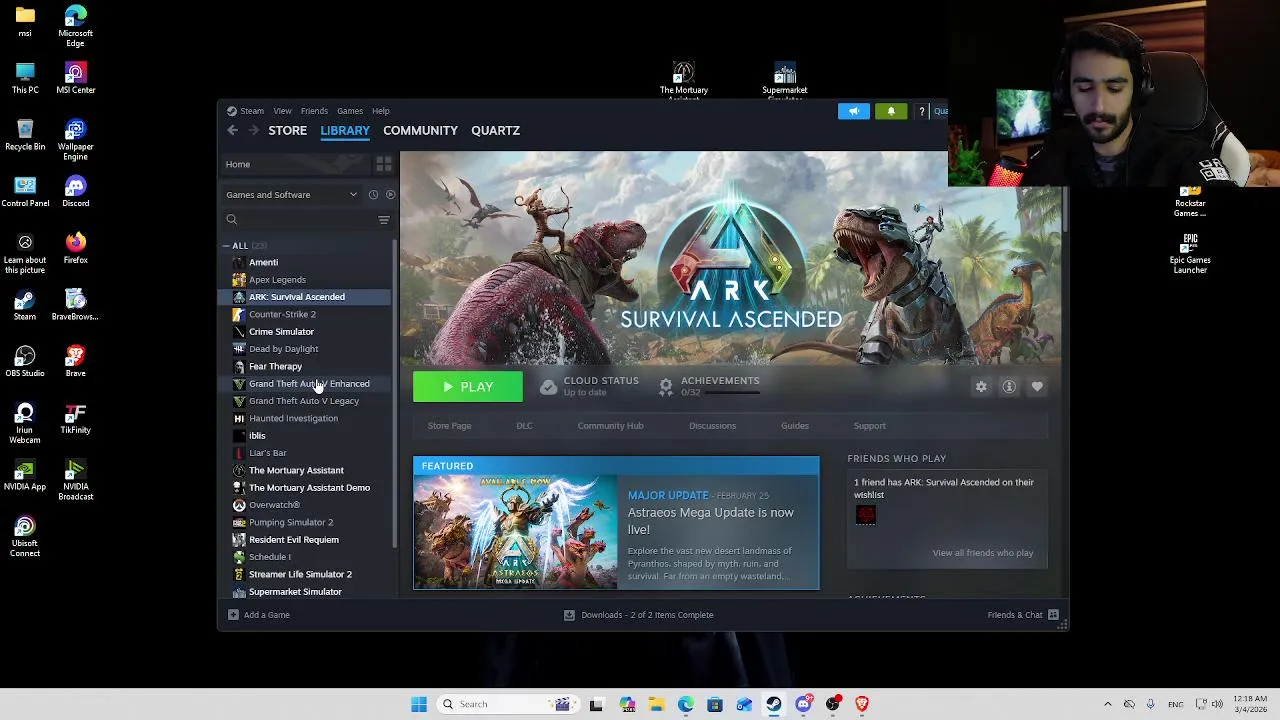The height and width of the screenshot is (720, 1280).
Task: Click the LIBRARY tab
Action: 345,130
